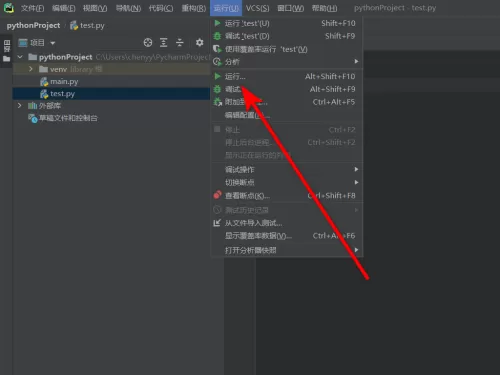
Task: Click the highlighted 运行(U) menu
Action: point(226,8)
